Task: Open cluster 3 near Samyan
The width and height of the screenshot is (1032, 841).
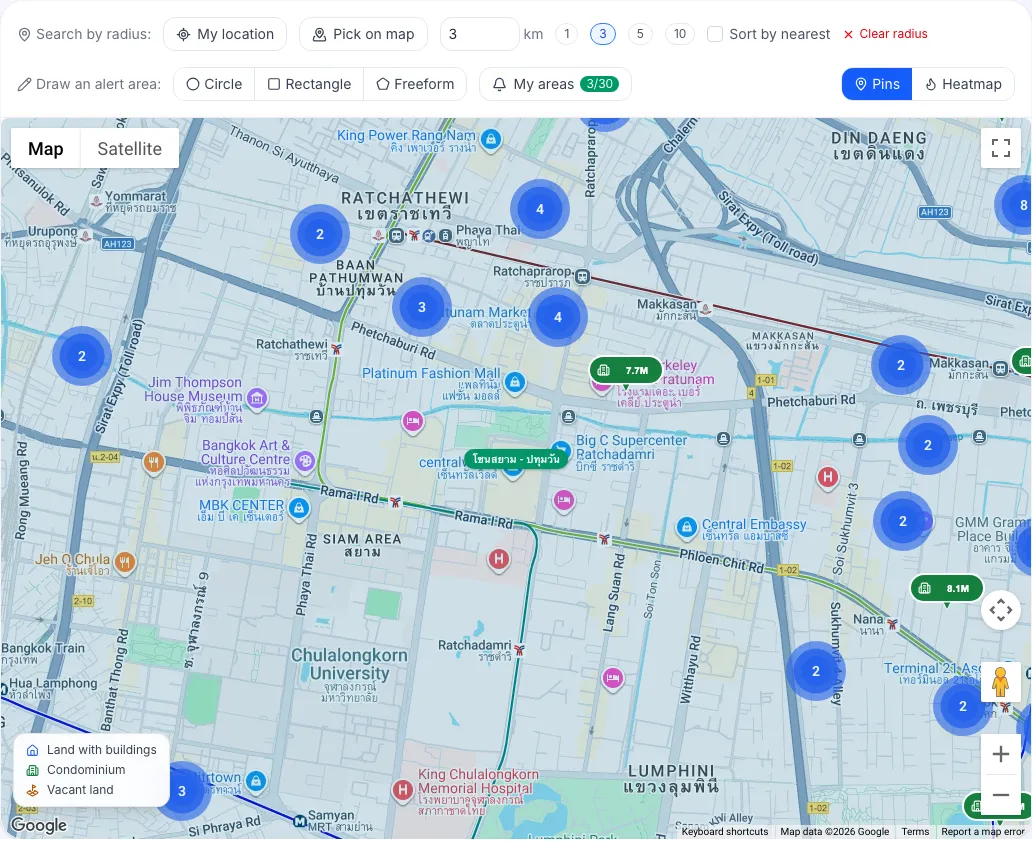Action: [182, 791]
